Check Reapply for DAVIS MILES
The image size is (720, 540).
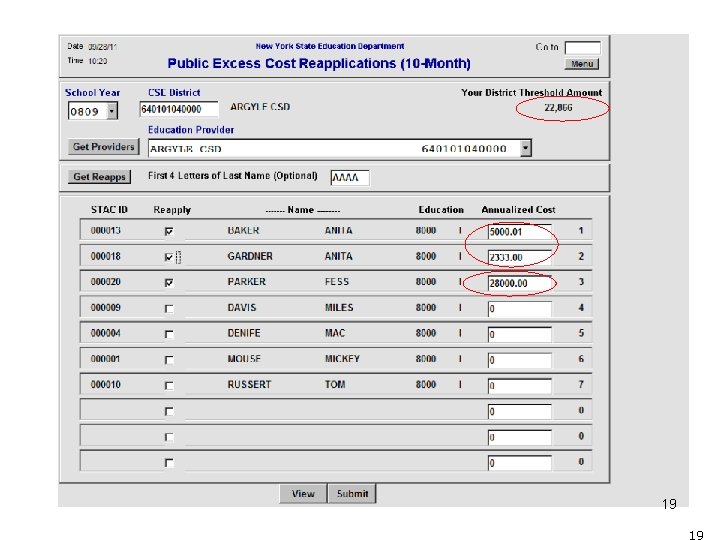point(169,309)
